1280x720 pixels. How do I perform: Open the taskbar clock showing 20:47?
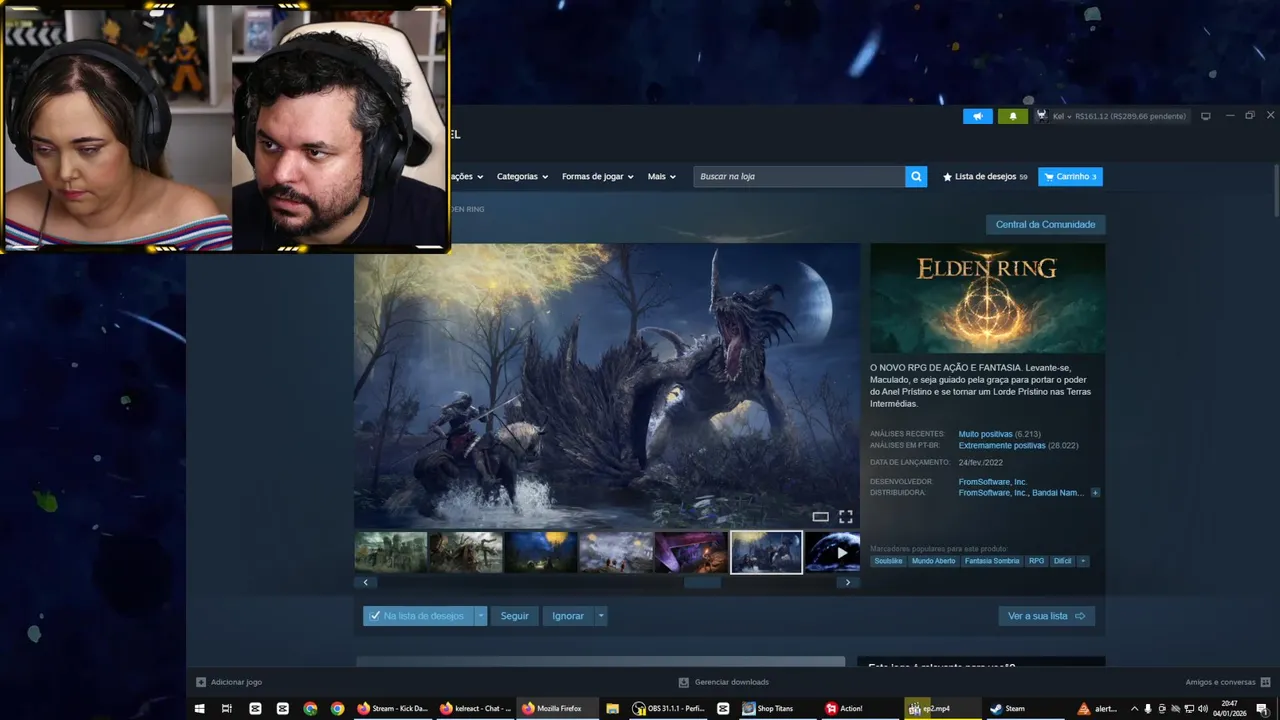[1229, 708]
